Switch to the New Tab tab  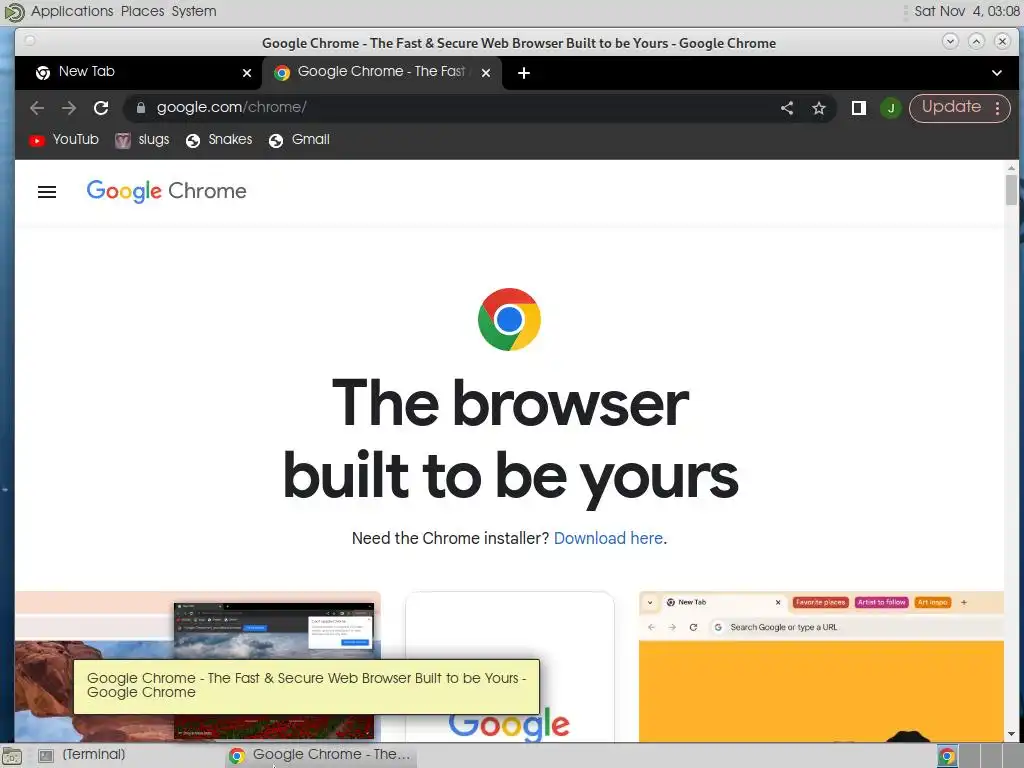[137, 72]
